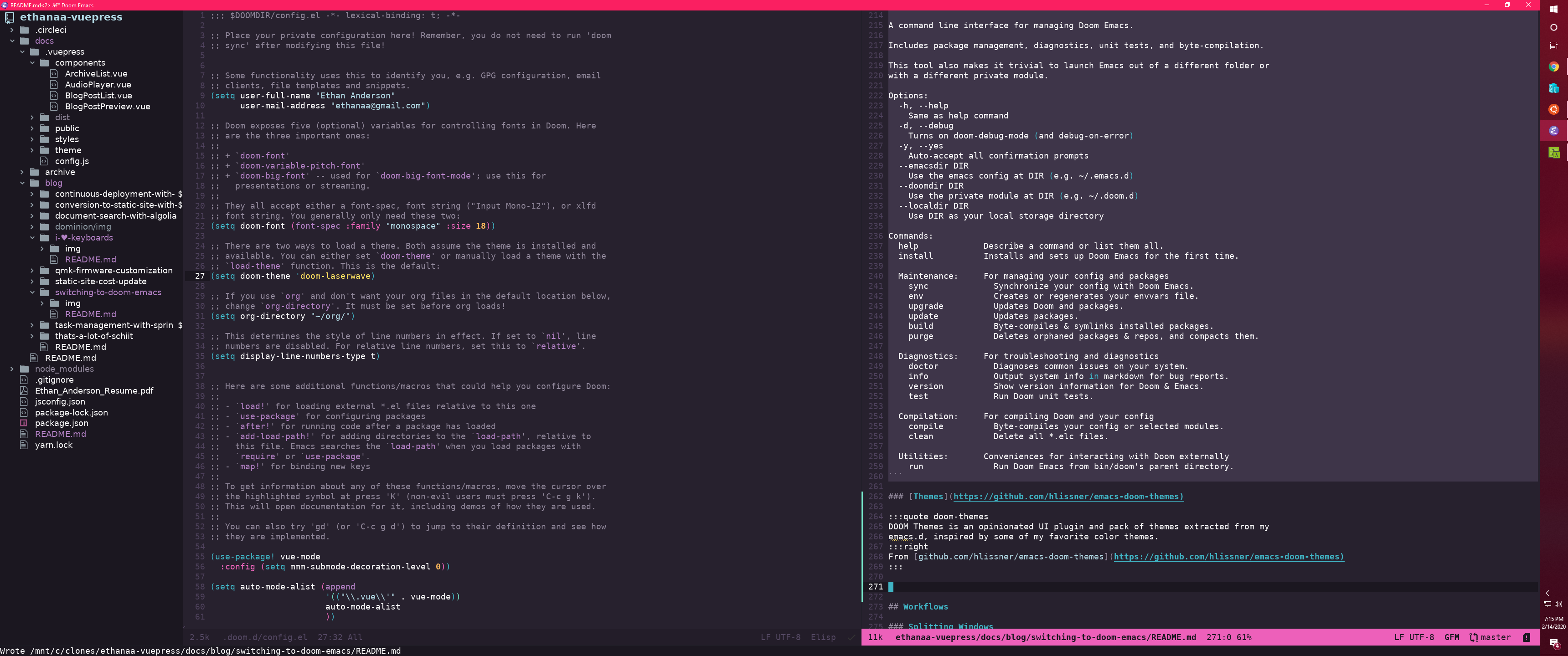The height and width of the screenshot is (656, 1568).
Task: Click the network icon in the system tray
Action: click(x=1547, y=604)
